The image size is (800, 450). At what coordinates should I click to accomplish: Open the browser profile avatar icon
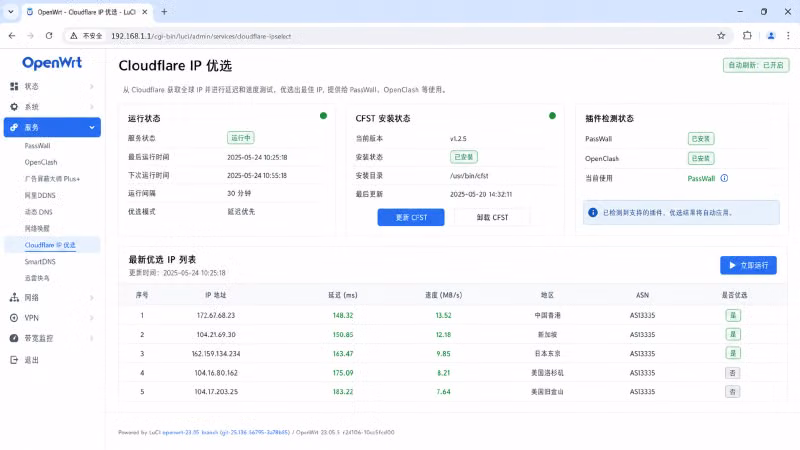(x=771, y=36)
